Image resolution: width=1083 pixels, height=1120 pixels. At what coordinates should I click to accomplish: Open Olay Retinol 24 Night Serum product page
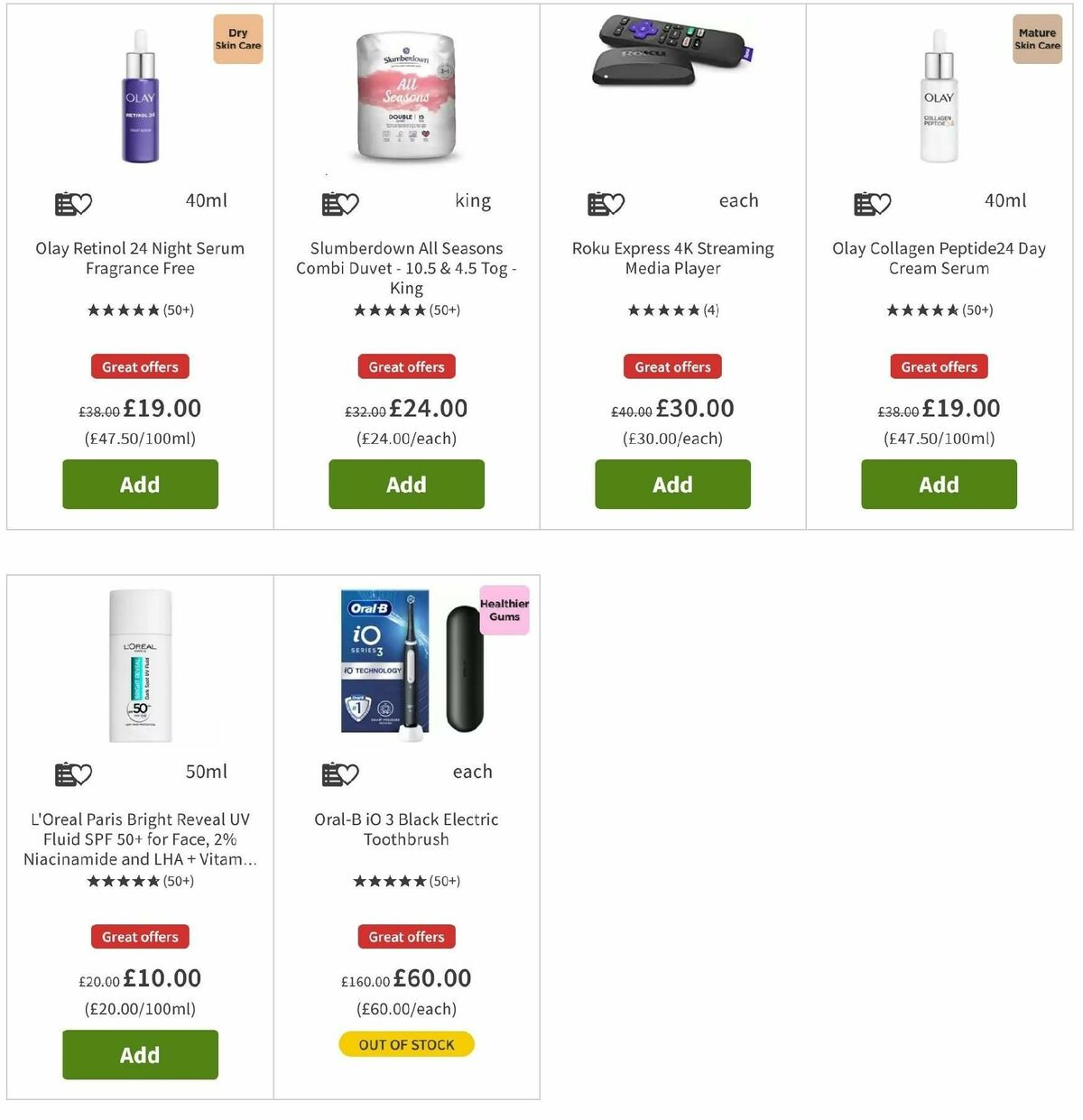click(139, 258)
